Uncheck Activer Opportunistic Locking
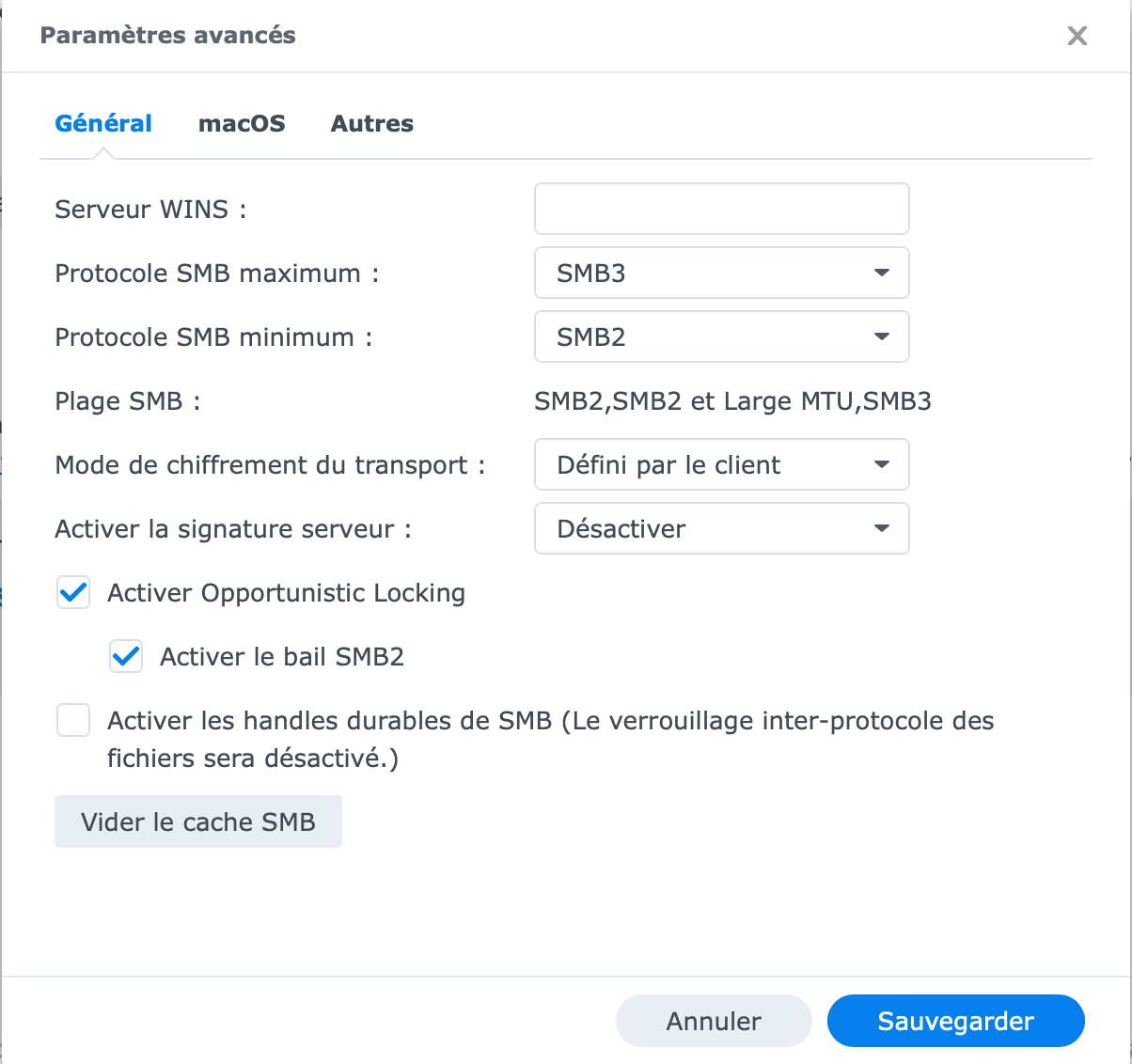 [73, 593]
